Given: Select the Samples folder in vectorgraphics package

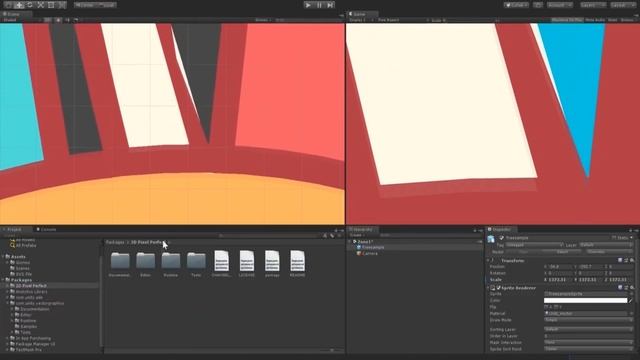Looking at the screenshot, I should point(29,326).
